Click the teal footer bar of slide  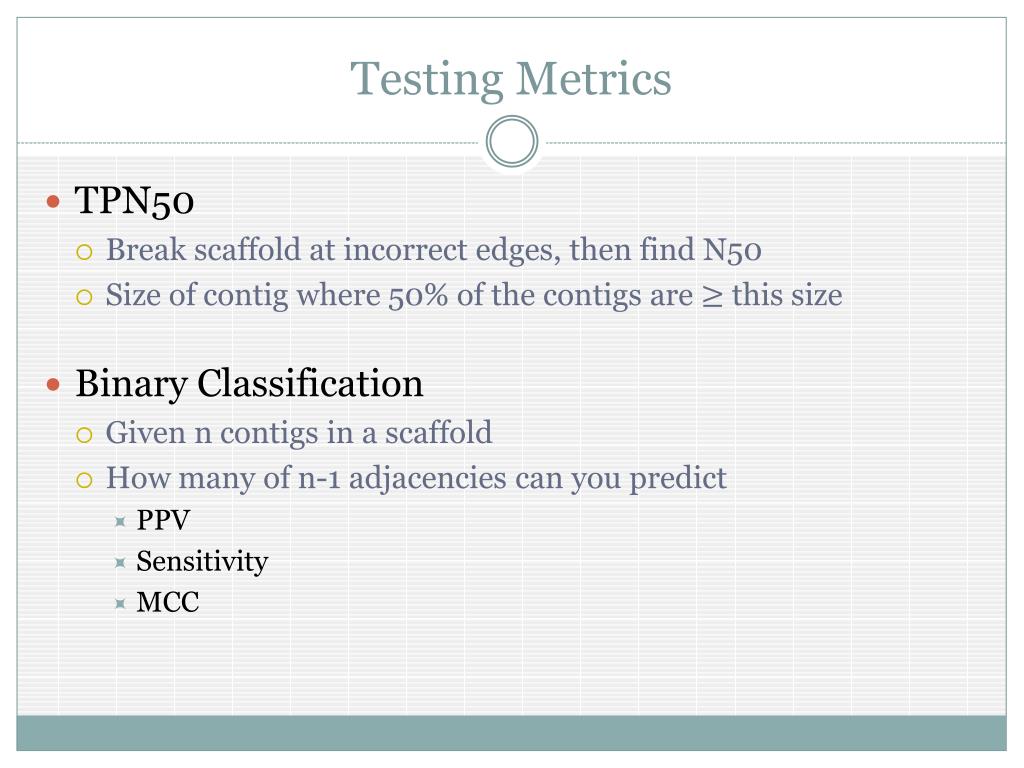point(511,733)
